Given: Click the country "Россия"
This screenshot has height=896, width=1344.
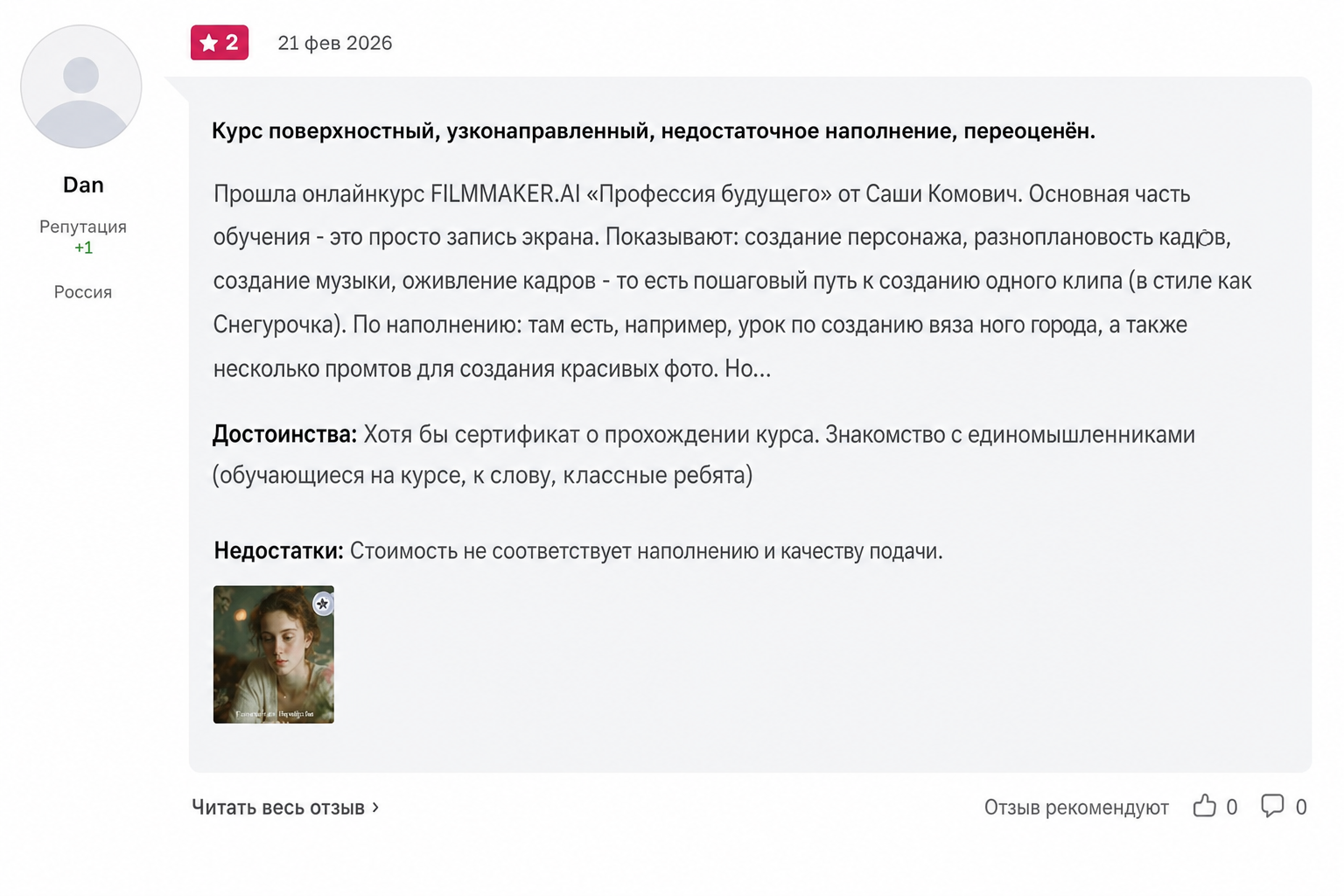Looking at the screenshot, I should point(83,292).
